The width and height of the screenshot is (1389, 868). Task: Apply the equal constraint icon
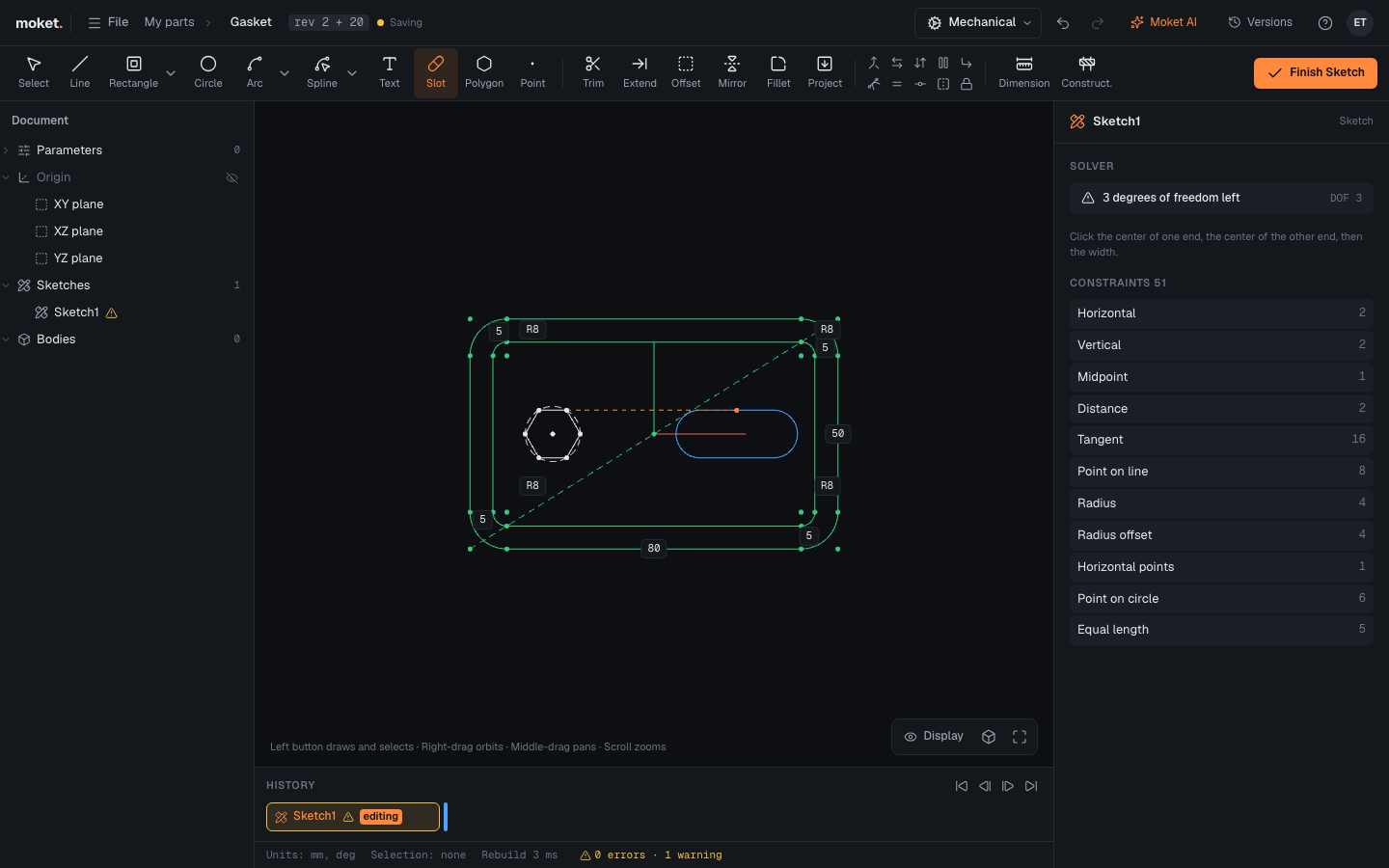[897, 84]
